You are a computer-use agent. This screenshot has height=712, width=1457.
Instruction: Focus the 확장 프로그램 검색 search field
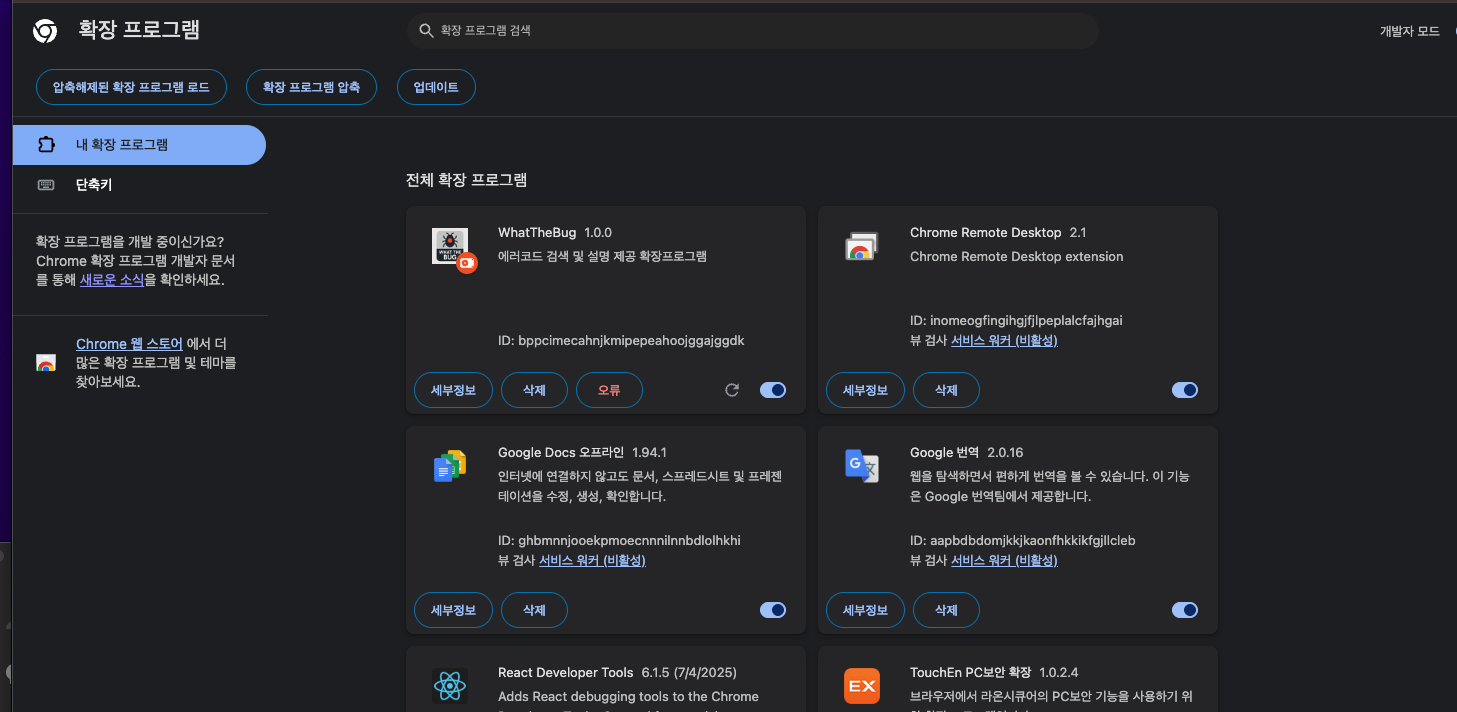[x=752, y=31]
